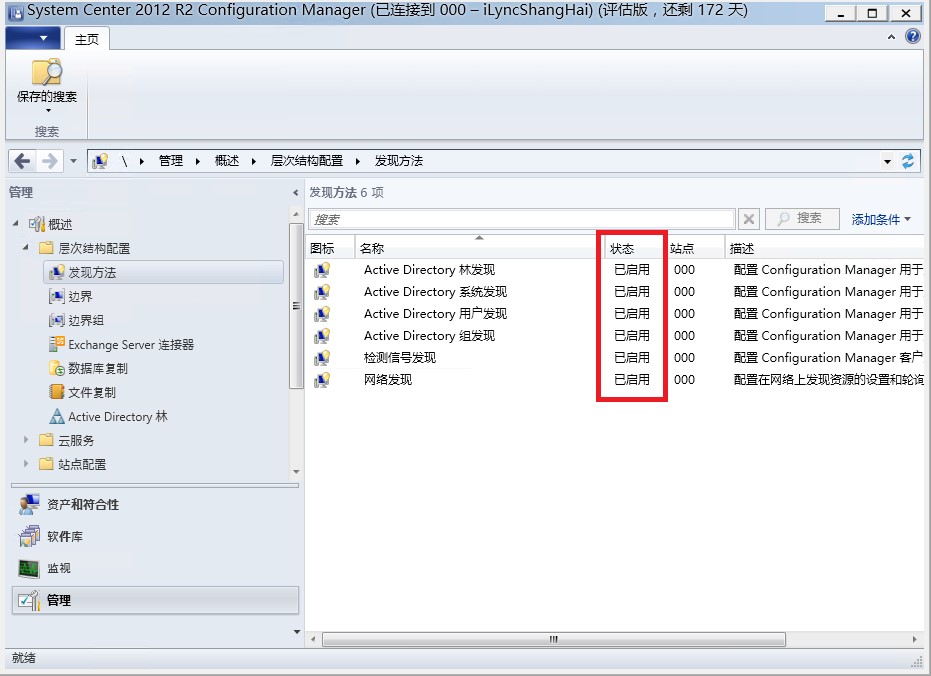Collapse the 概述 tree node
931x676 pixels.
coord(15,224)
